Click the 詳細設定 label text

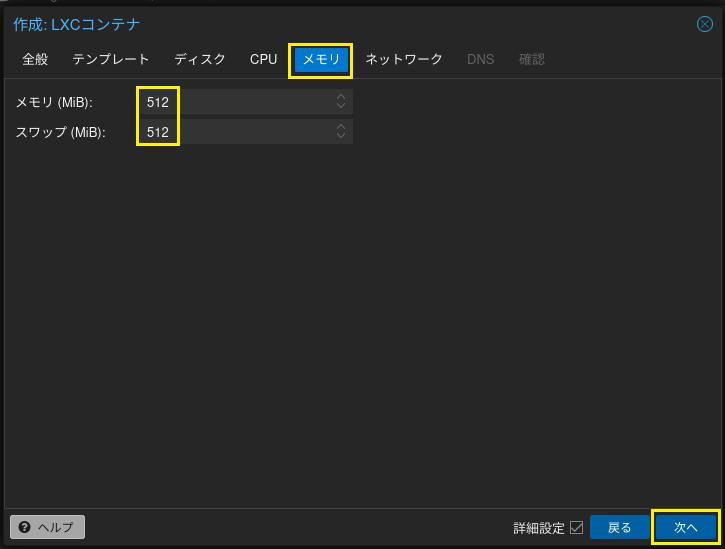(539, 528)
